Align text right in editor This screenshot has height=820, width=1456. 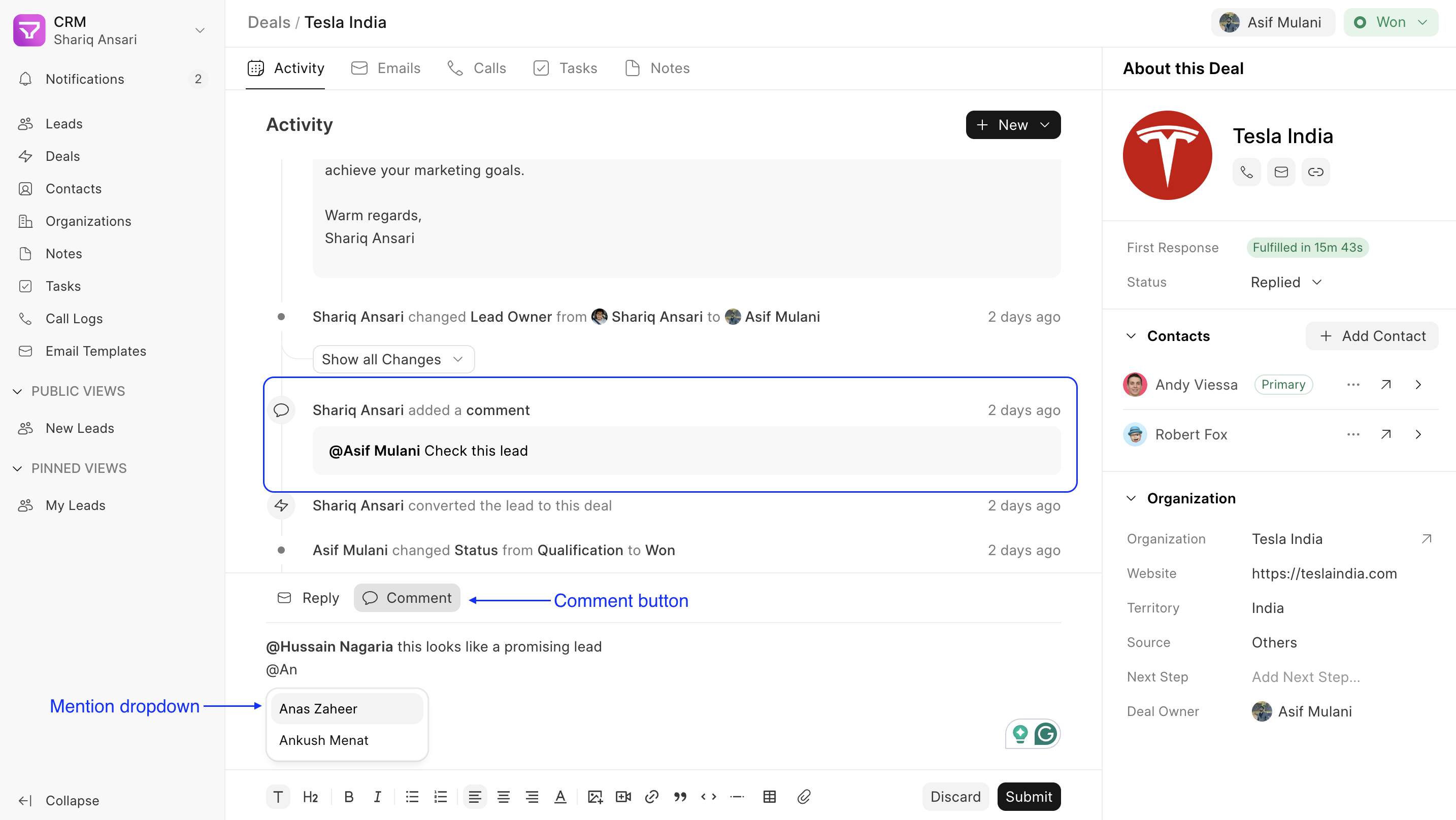tap(532, 796)
